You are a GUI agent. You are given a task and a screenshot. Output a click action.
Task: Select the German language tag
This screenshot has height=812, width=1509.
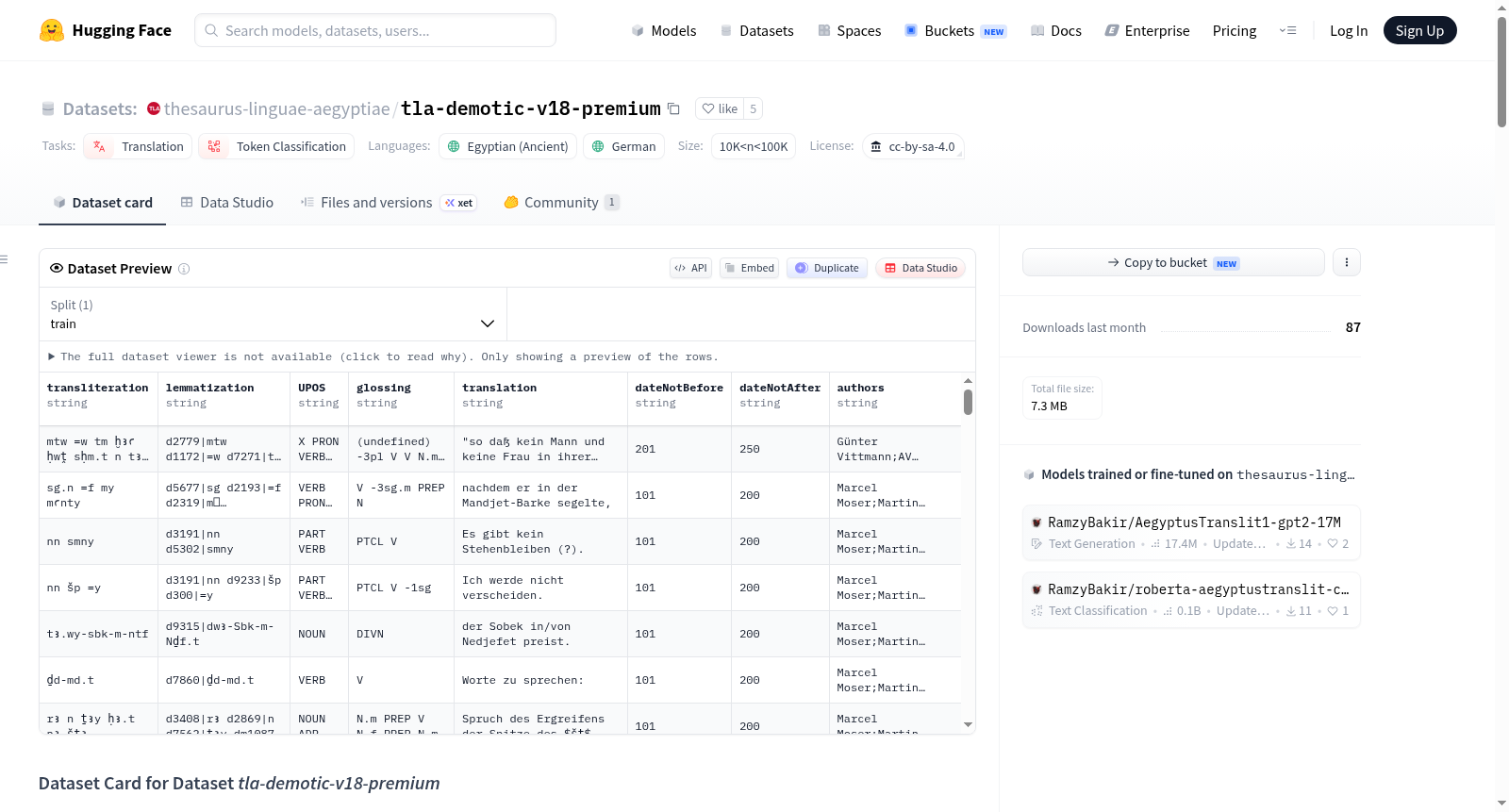[x=623, y=146]
